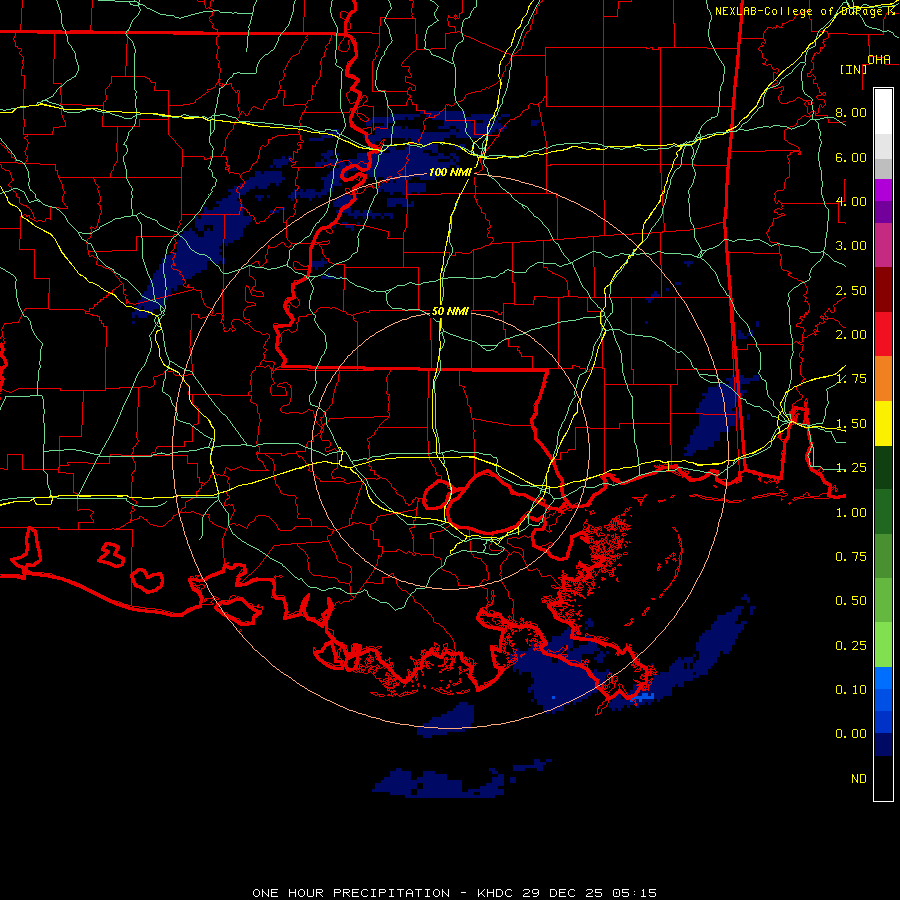Click the 0.50 legend value
The height and width of the screenshot is (900, 900).
pos(851,601)
